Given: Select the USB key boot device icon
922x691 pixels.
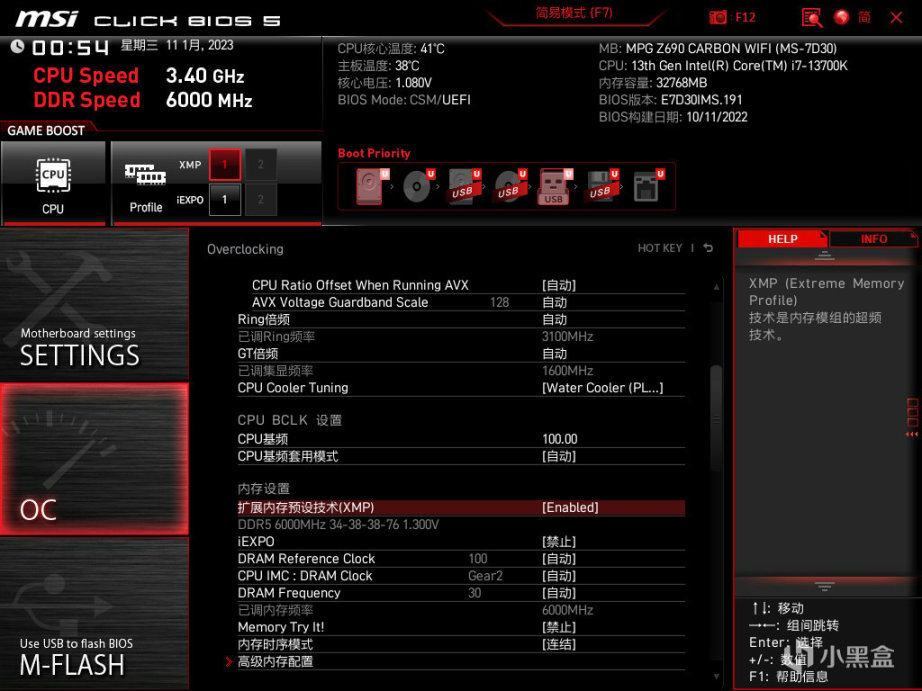Looking at the screenshot, I should click(555, 186).
